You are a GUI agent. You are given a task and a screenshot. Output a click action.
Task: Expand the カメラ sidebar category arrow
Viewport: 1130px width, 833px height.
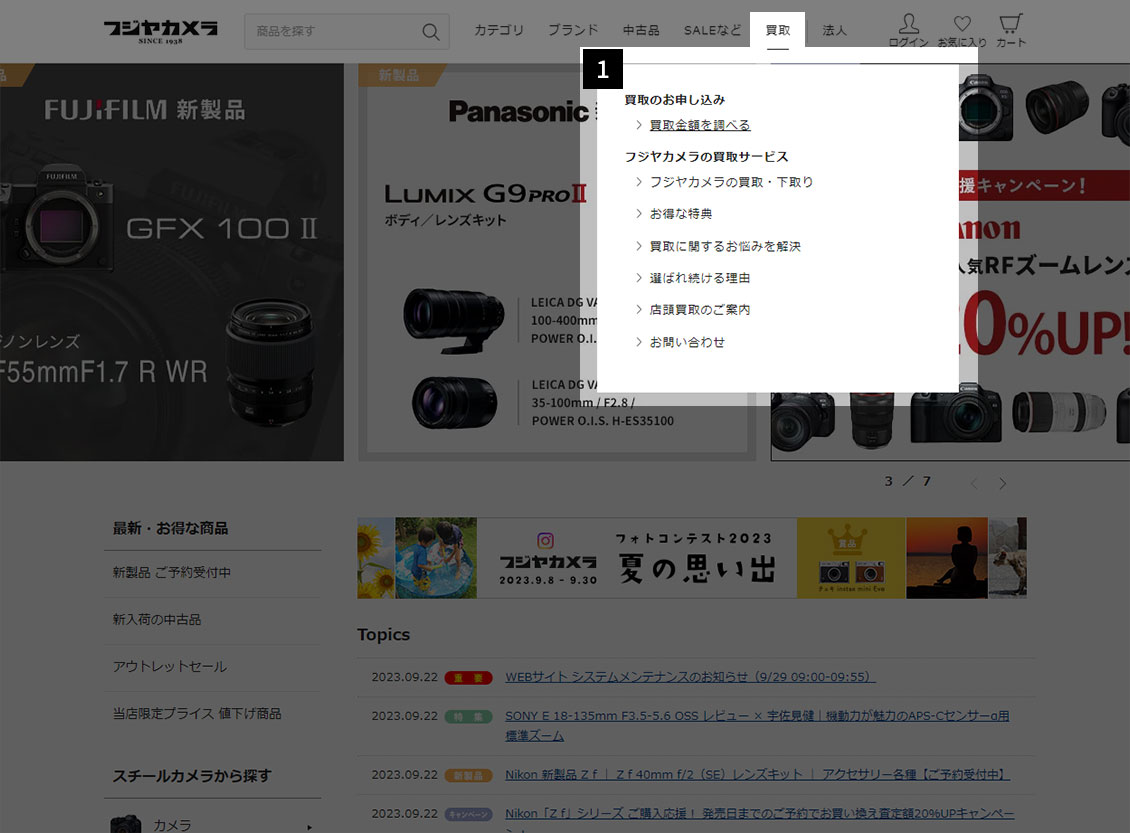310,827
